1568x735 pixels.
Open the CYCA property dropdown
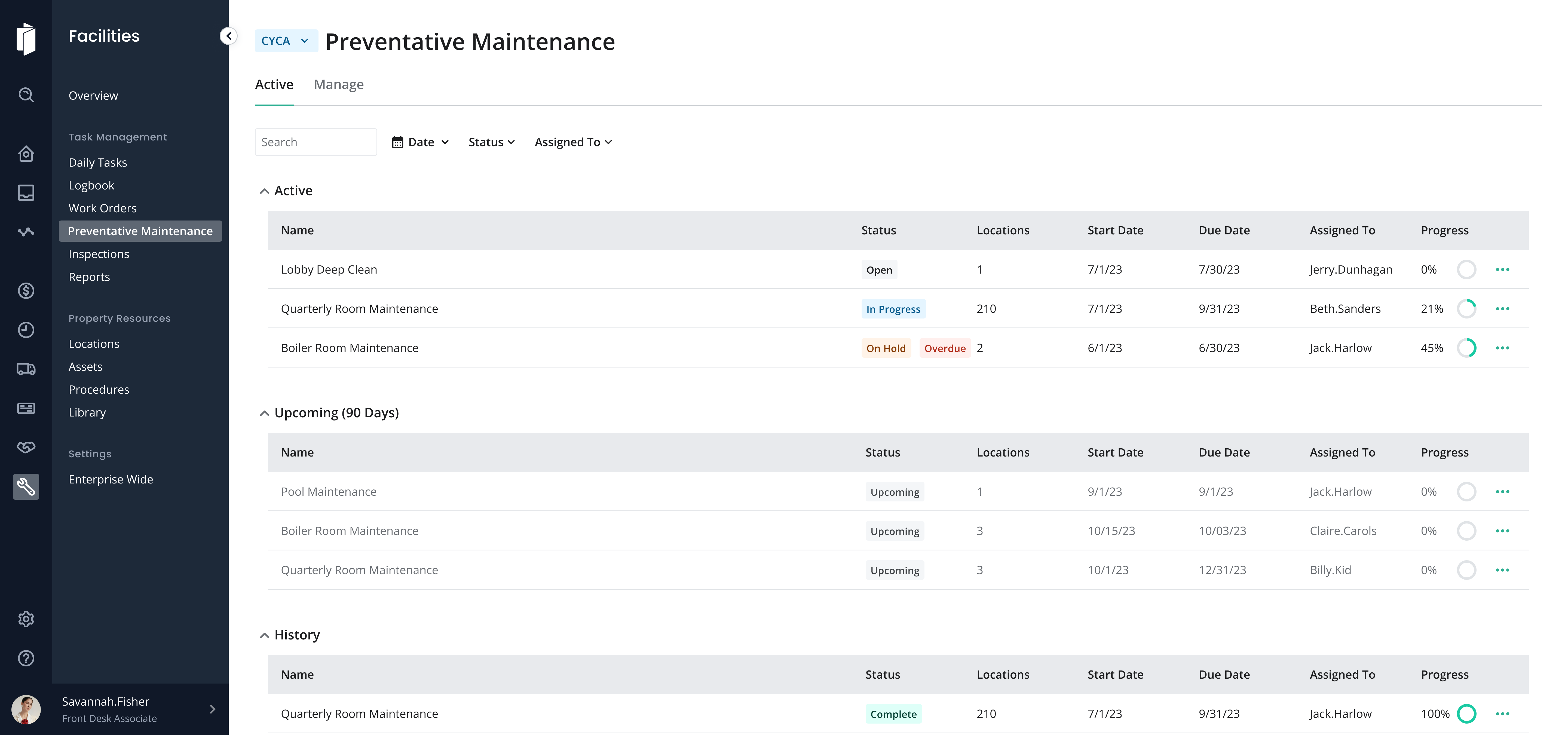coord(286,41)
